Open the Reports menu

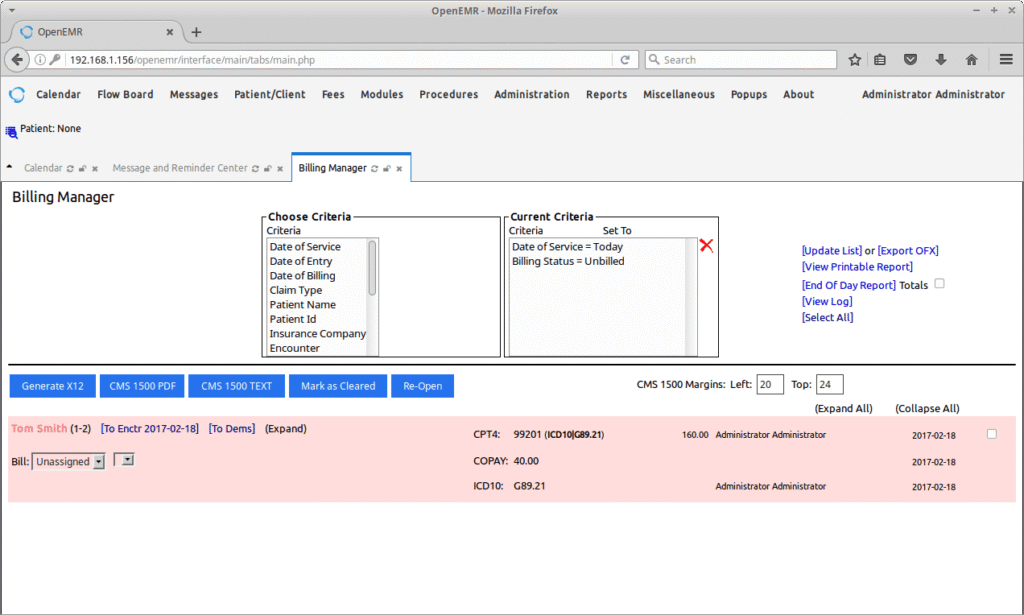tap(606, 94)
